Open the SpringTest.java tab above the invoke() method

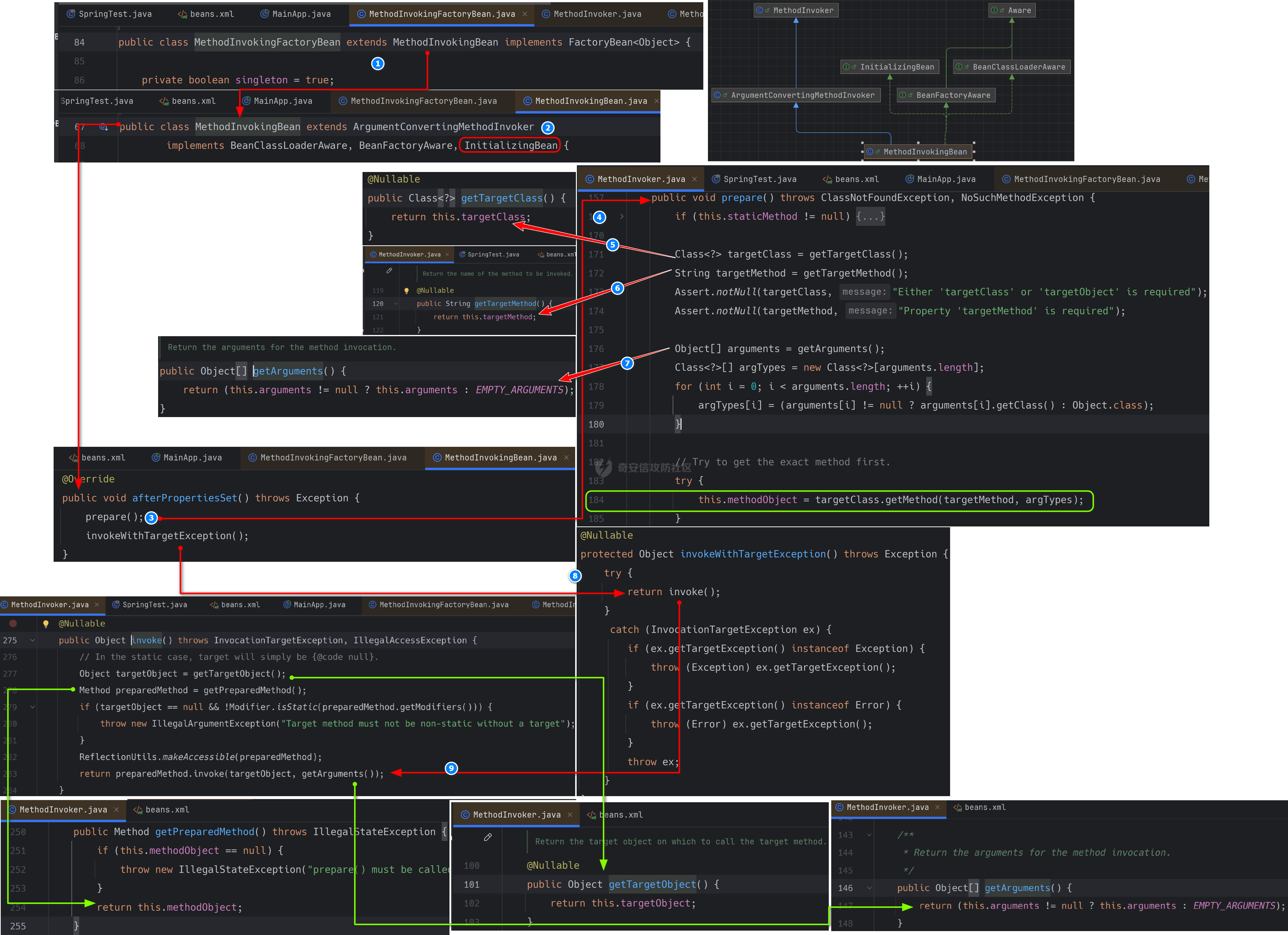point(149,604)
